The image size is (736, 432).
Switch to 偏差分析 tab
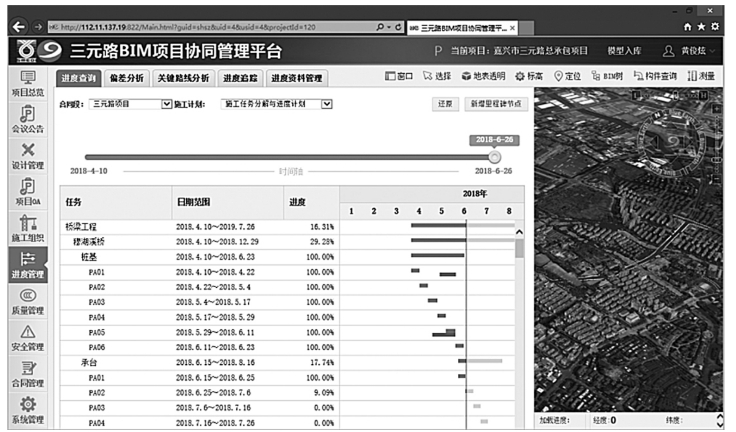point(127,78)
